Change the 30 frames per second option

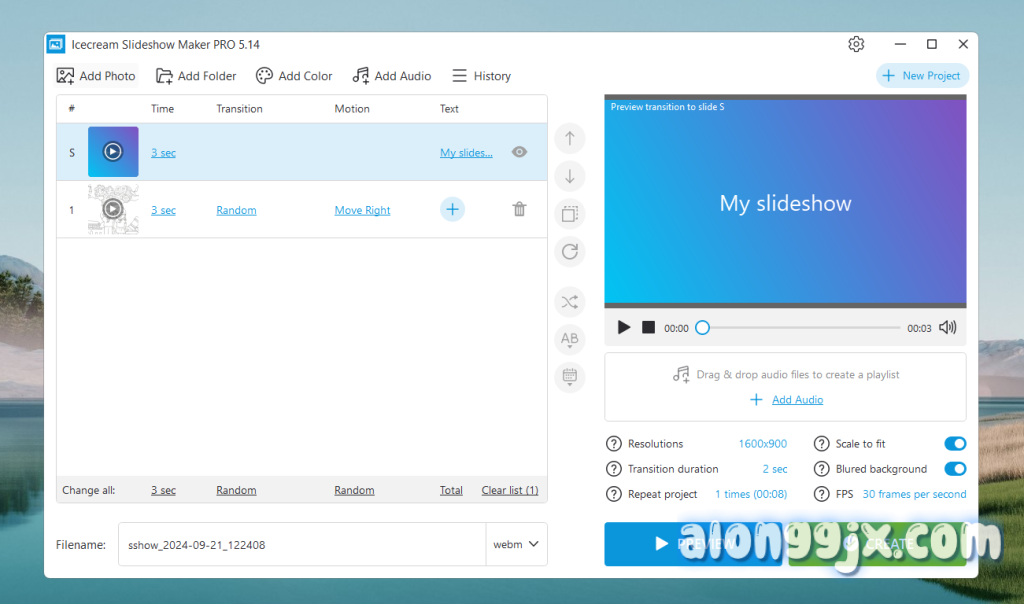[914, 494]
